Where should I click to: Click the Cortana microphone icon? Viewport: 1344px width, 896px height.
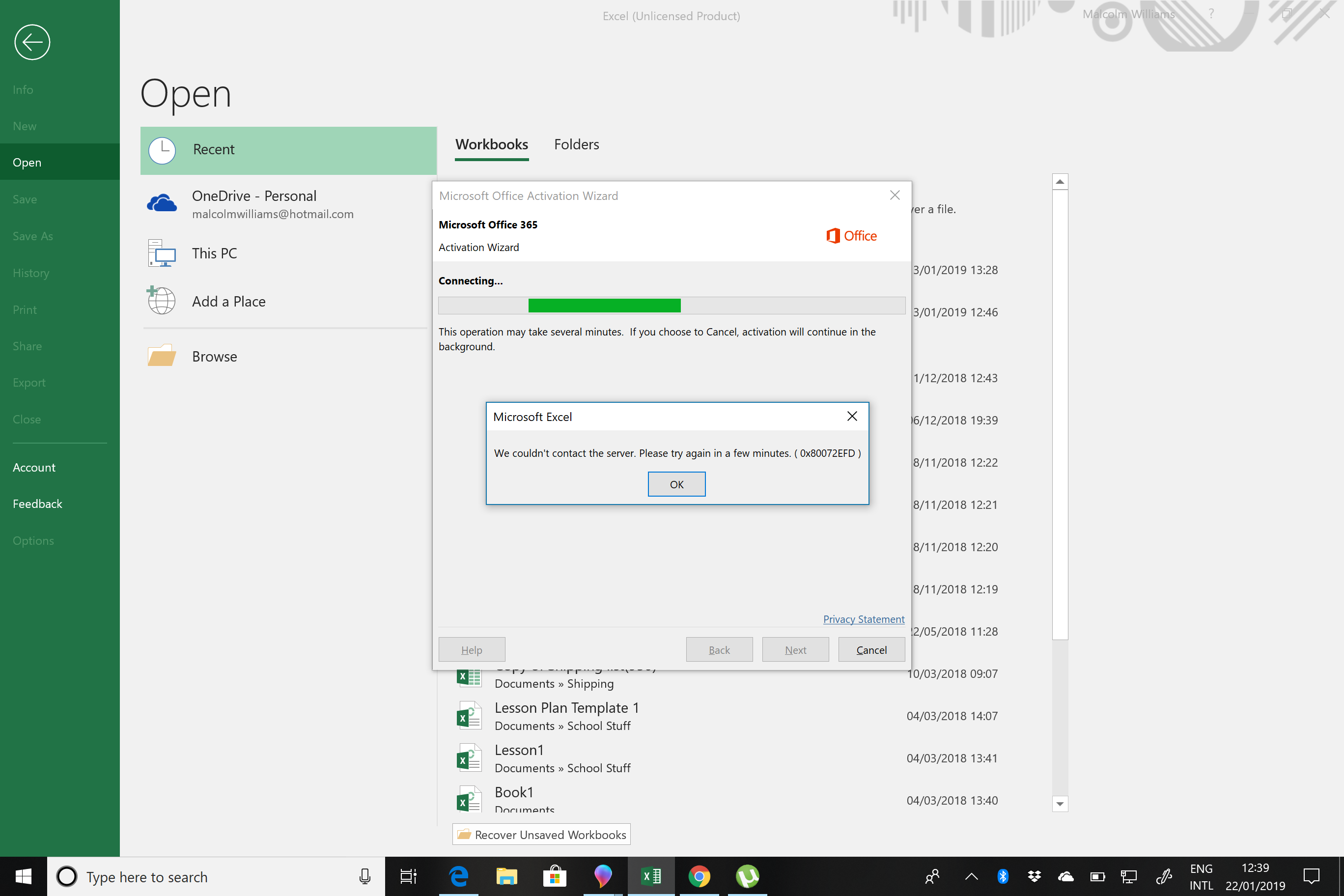(364, 876)
